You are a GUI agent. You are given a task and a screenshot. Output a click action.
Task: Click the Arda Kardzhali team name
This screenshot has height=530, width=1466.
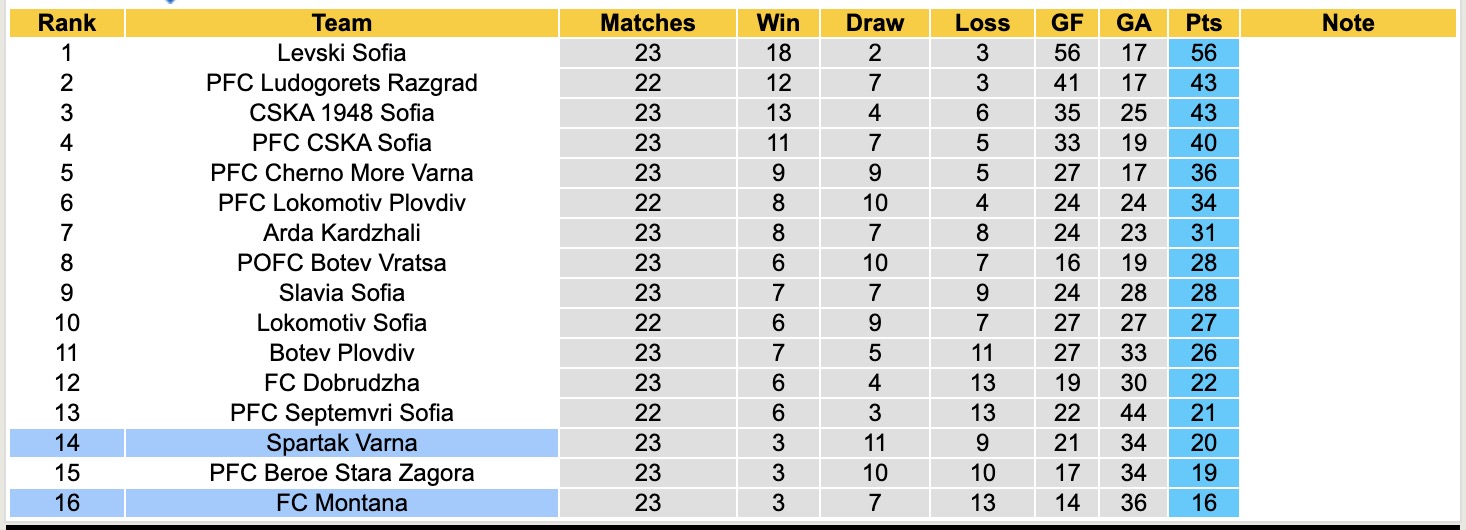point(342,233)
